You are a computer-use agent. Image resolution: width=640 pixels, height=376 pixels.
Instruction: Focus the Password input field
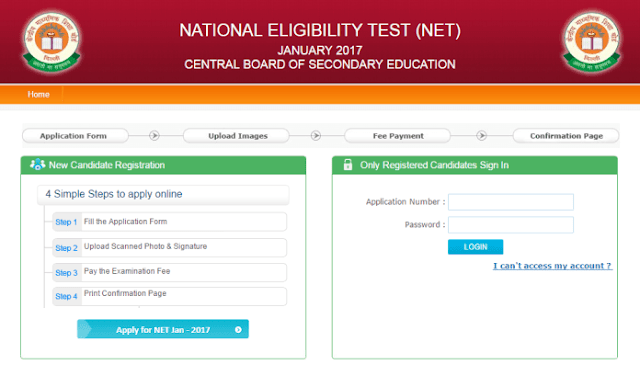511,225
